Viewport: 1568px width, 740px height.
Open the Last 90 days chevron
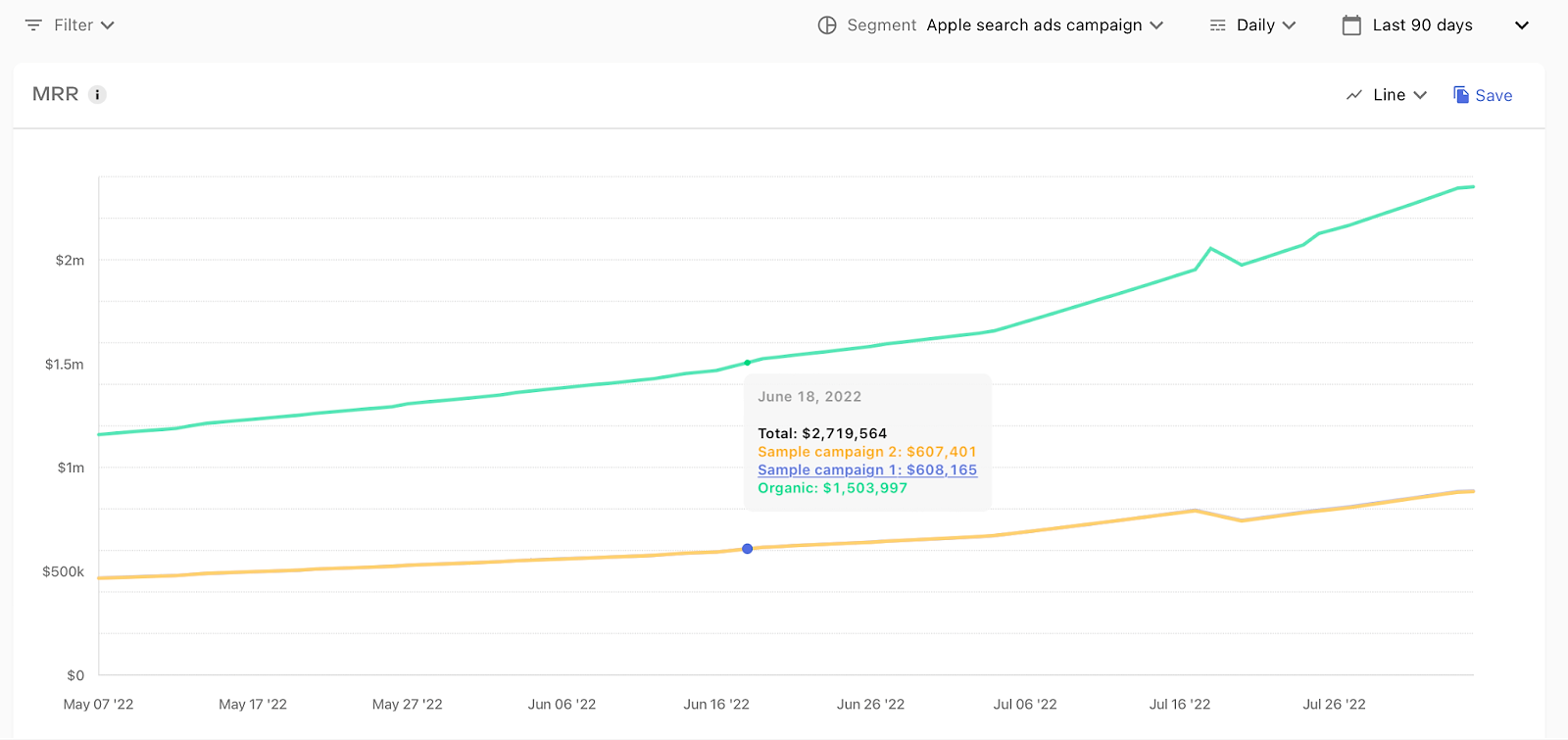(x=1522, y=25)
